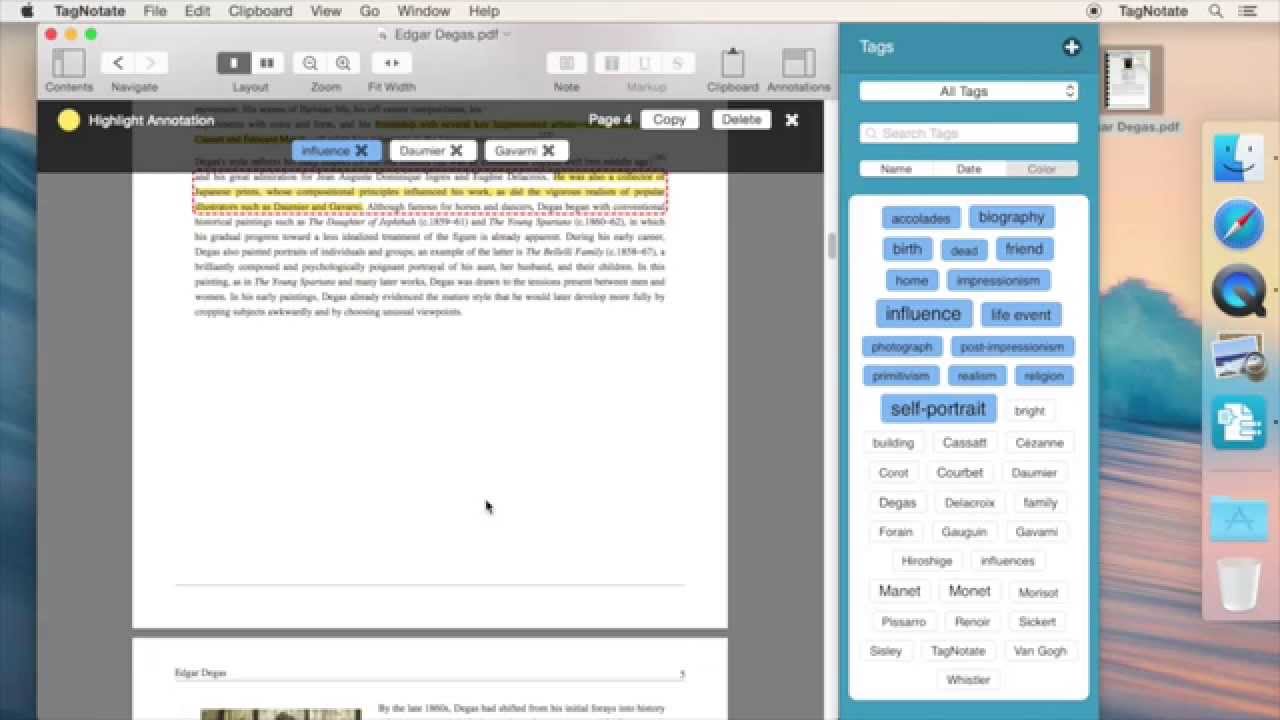The width and height of the screenshot is (1280, 720).
Task: Open Applications folder in Dock
Action: (1240, 519)
